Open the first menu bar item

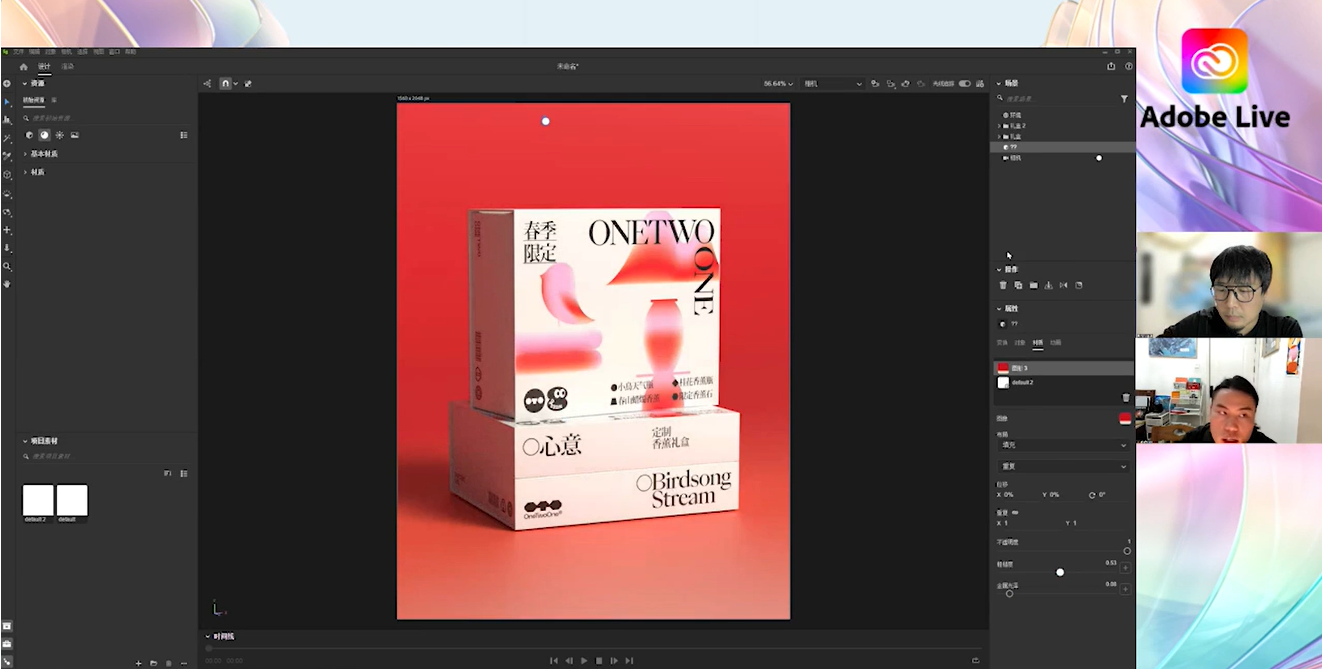point(18,51)
